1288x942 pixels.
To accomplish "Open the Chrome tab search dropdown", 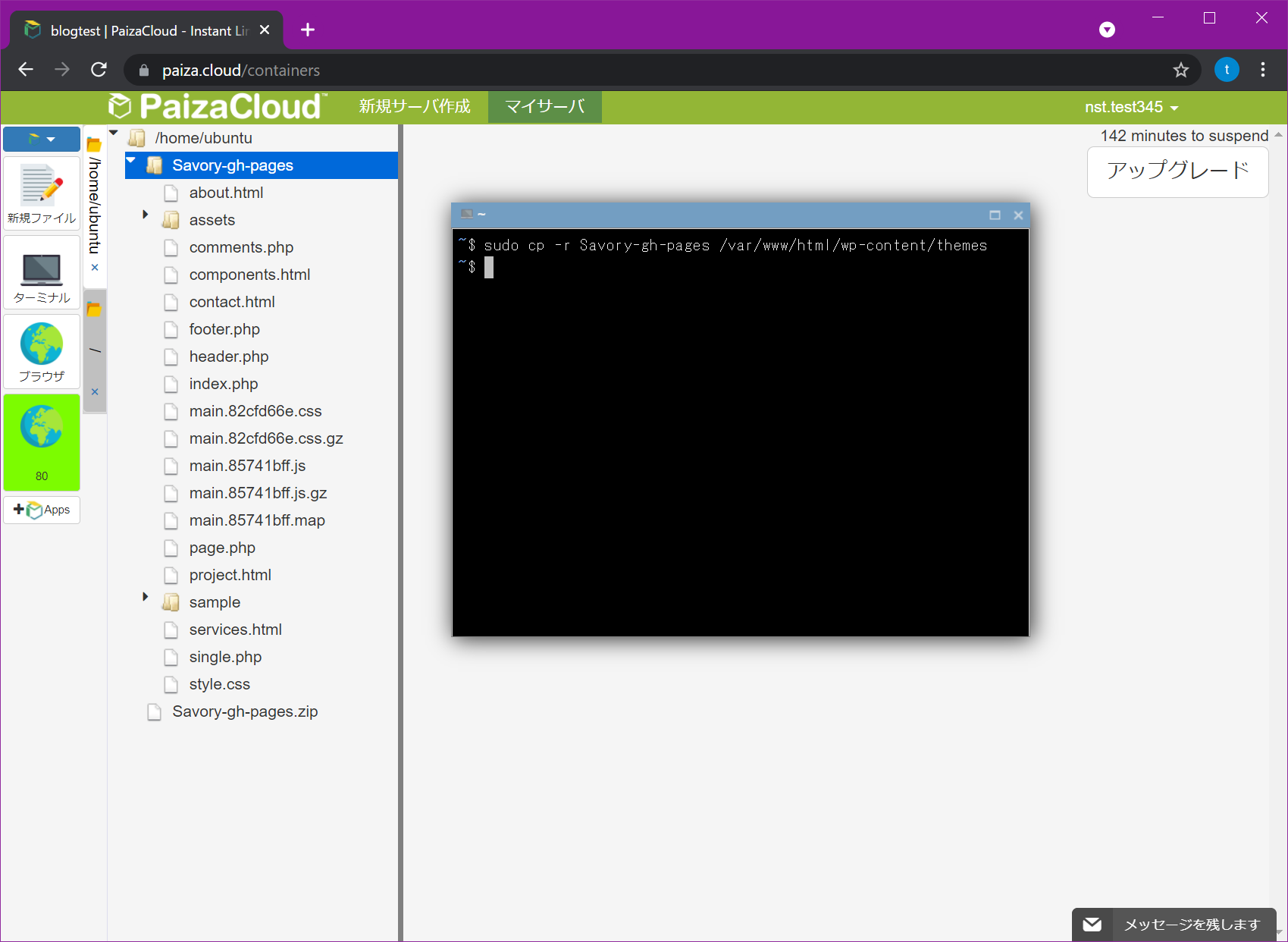I will pyautogui.click(x=1107, y=30).
